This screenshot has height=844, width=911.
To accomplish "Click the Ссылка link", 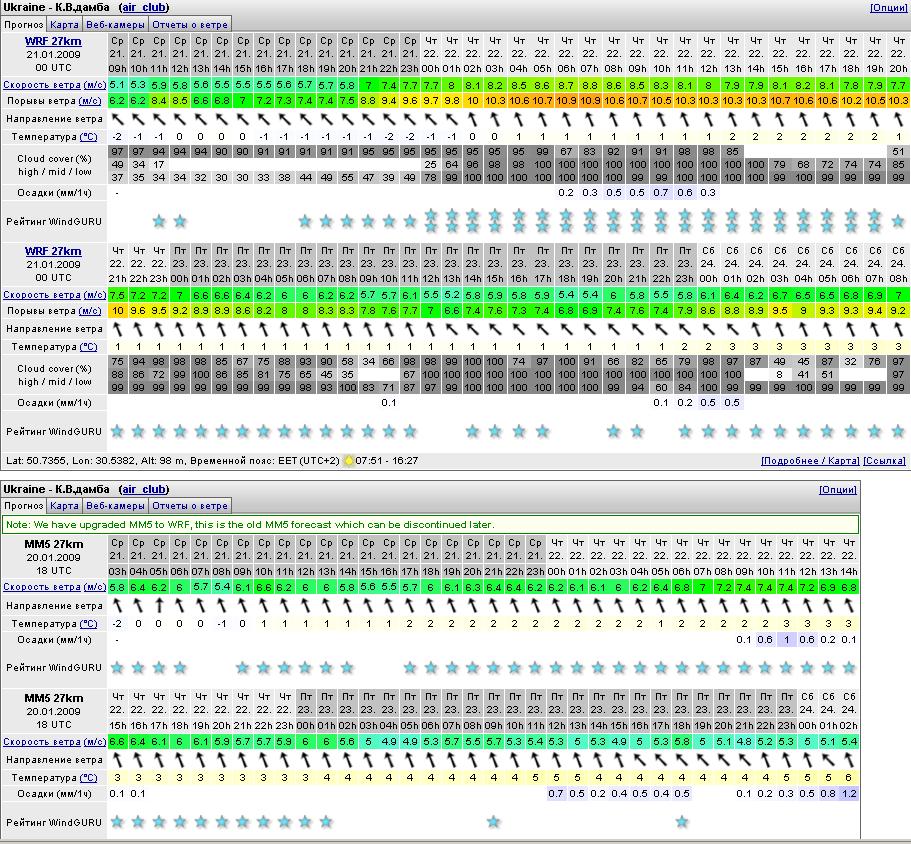I will pos(884,461).
